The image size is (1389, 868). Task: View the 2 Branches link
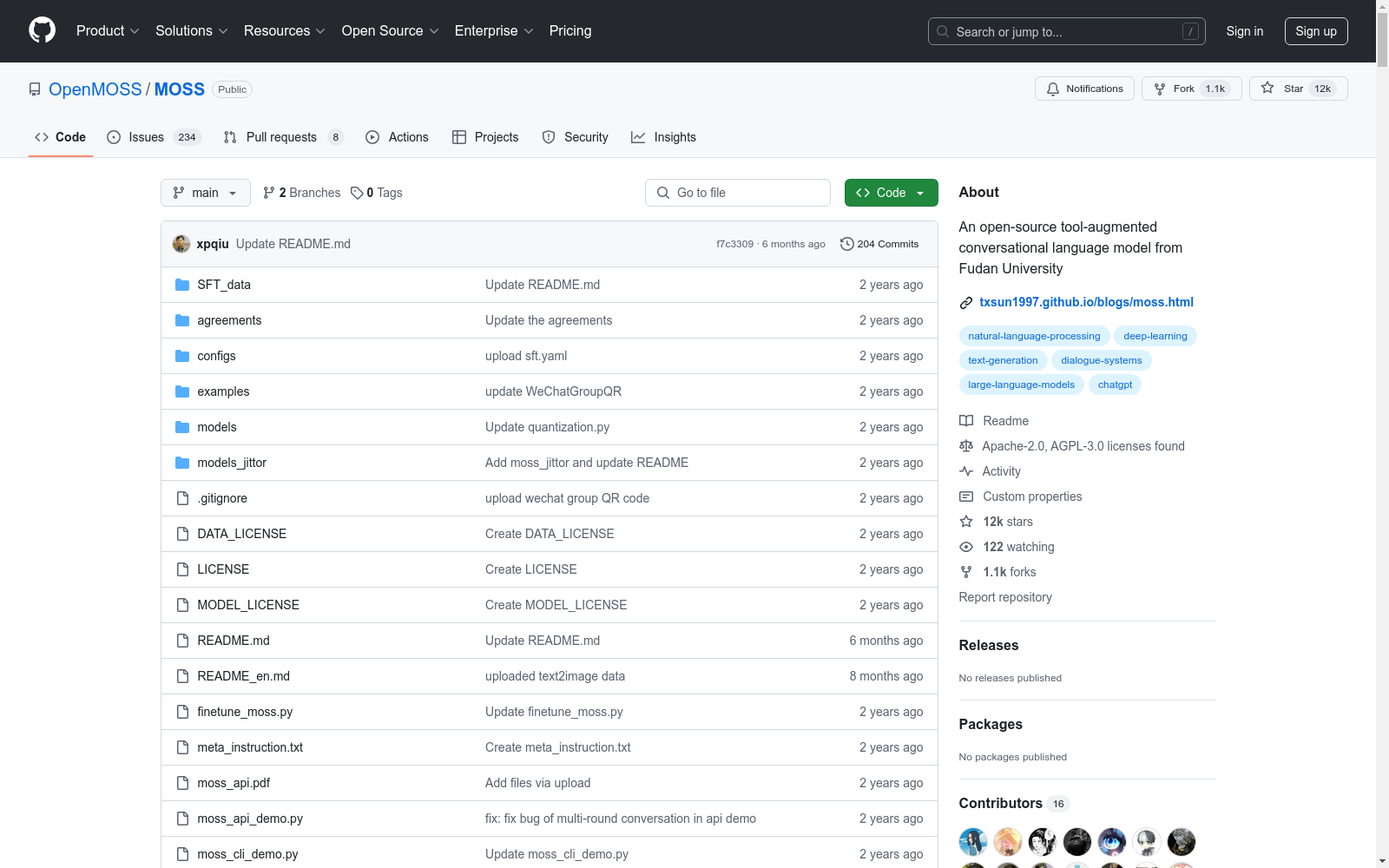pyautogui.click(x=302, y=193)
